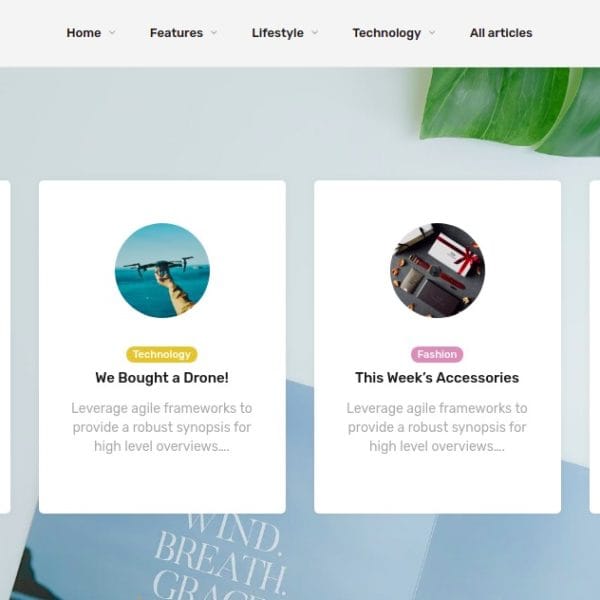Open This Week's Accessories article title
Screen dimensions: 600x600
tap(437, 378)
